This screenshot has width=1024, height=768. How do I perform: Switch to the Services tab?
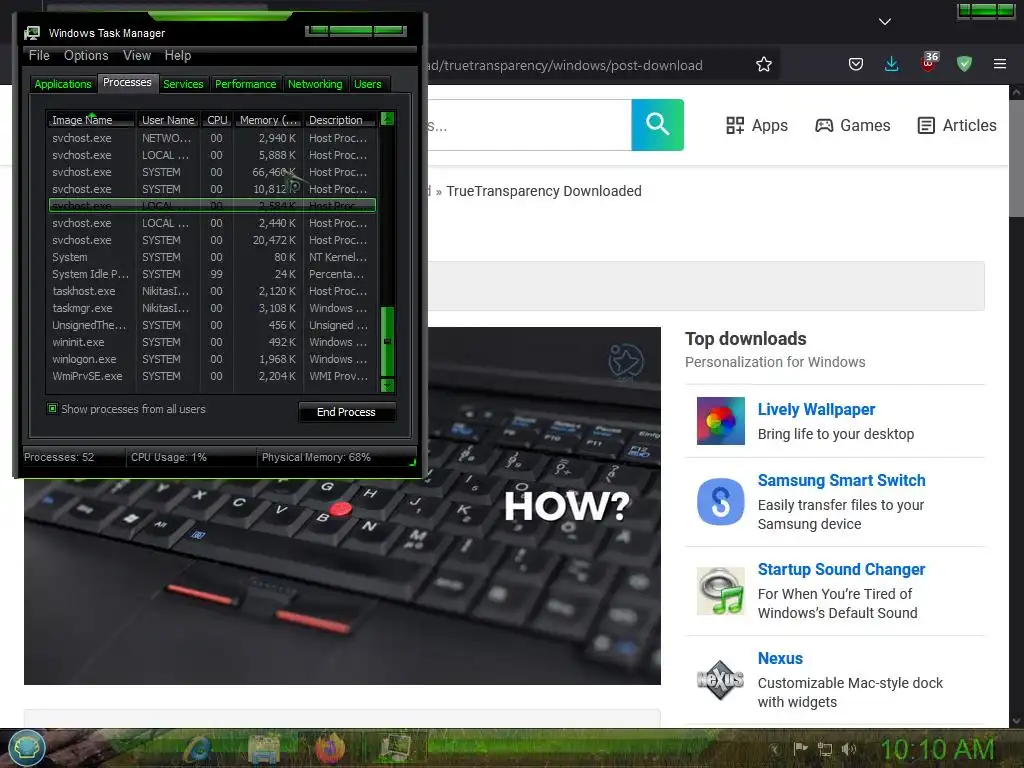coord(183,84)
